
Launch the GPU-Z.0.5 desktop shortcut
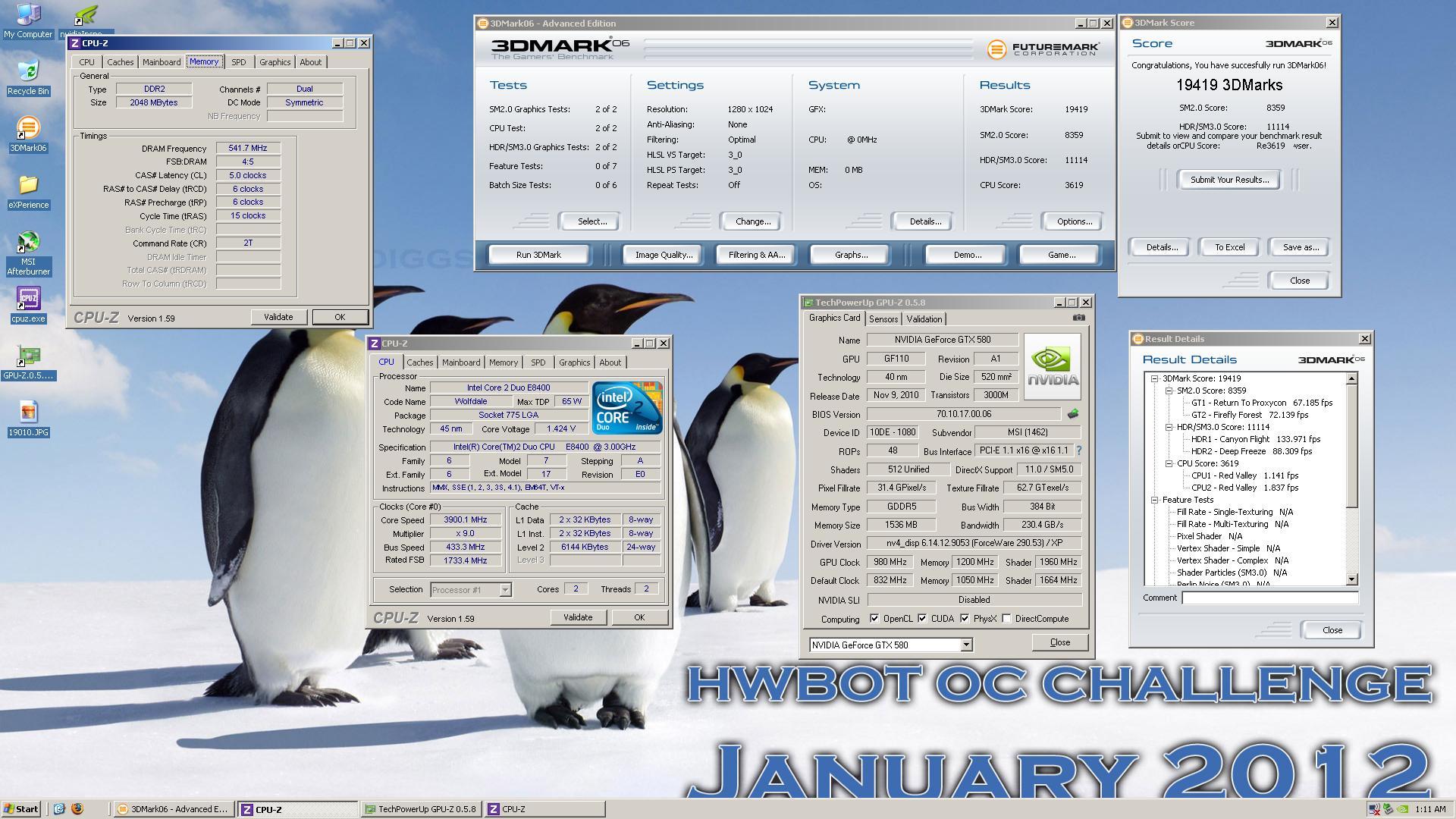[28, 362]
